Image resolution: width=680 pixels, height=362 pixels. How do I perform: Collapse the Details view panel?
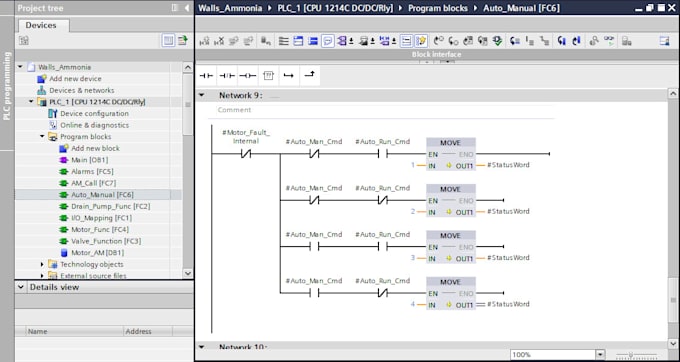21,287
